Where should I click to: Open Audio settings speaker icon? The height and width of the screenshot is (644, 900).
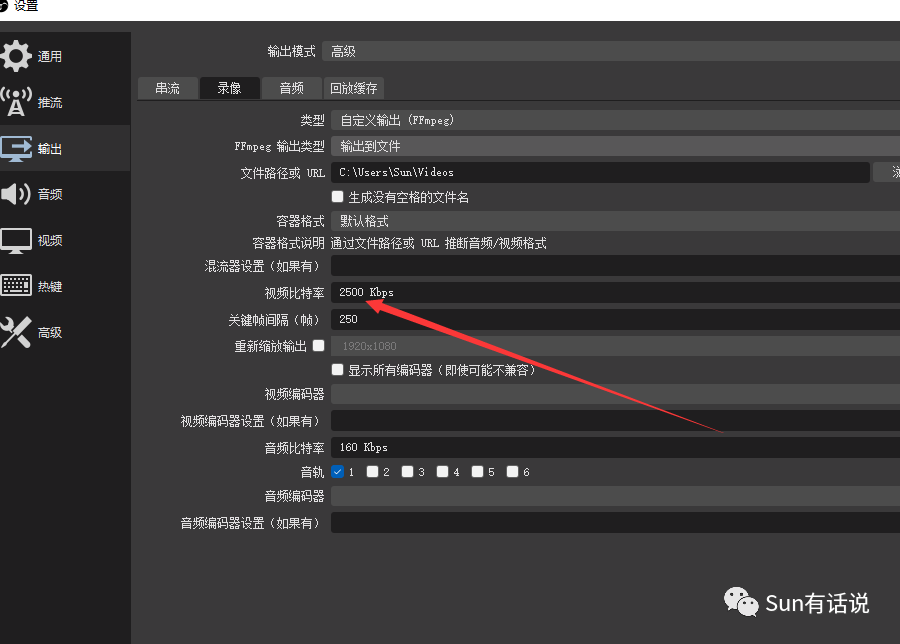(x=15, y=194)
